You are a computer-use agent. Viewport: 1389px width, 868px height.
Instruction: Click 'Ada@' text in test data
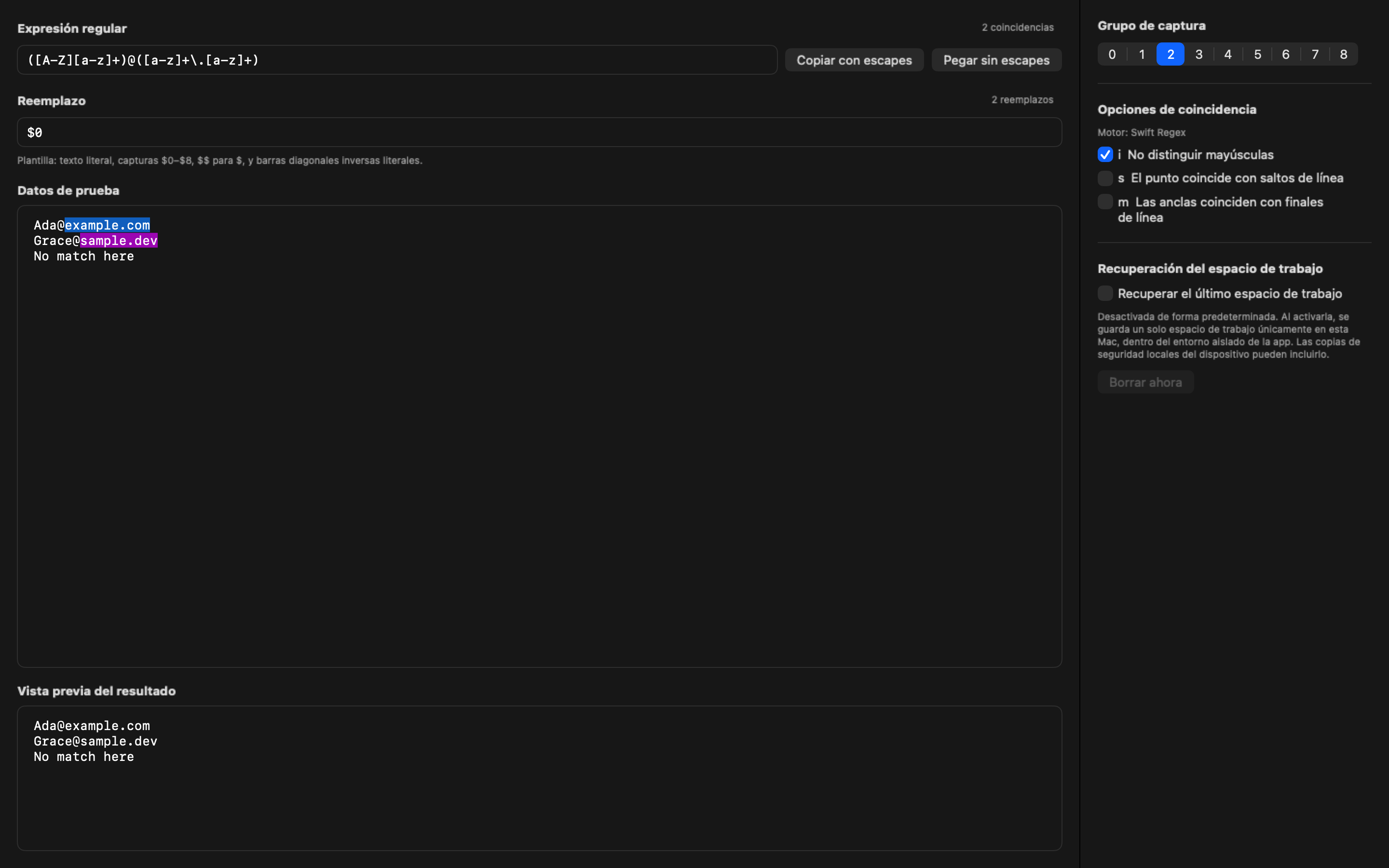coord(49,225)
